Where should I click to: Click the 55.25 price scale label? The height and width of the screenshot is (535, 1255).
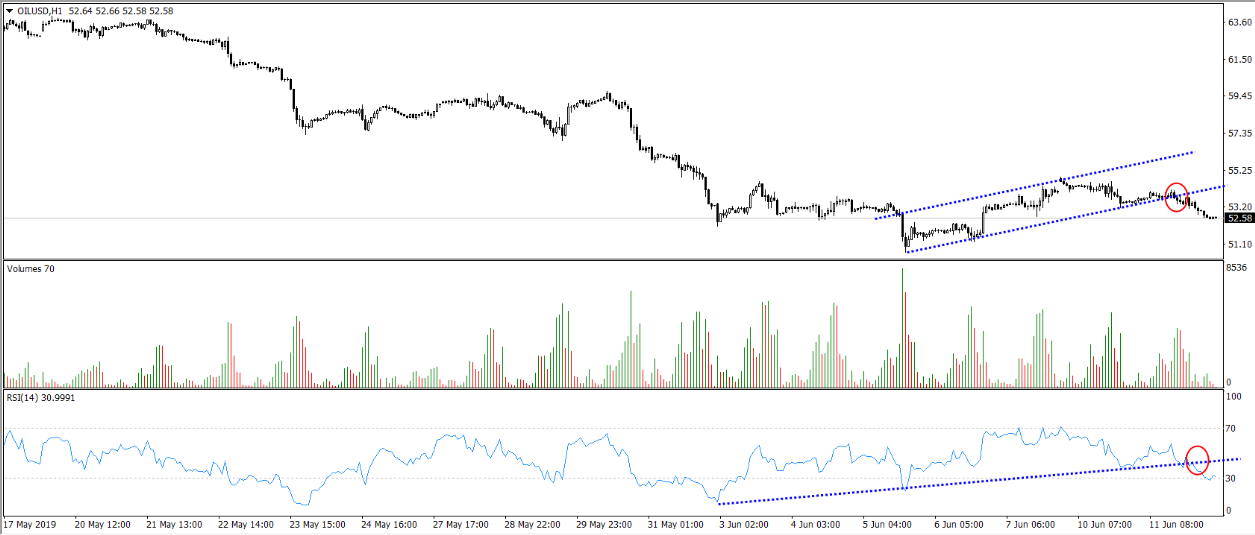point(1239,170)
